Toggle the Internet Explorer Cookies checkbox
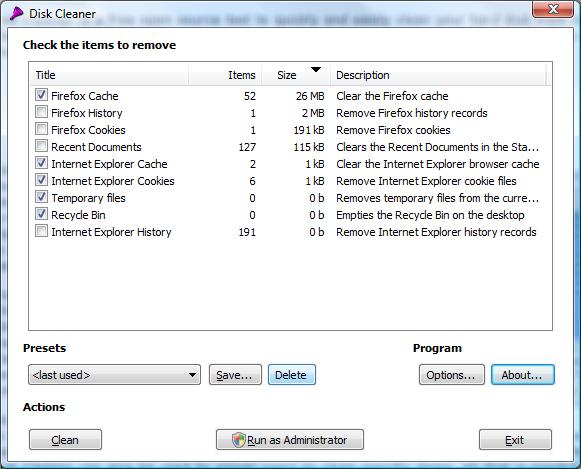 coord(41,180)
